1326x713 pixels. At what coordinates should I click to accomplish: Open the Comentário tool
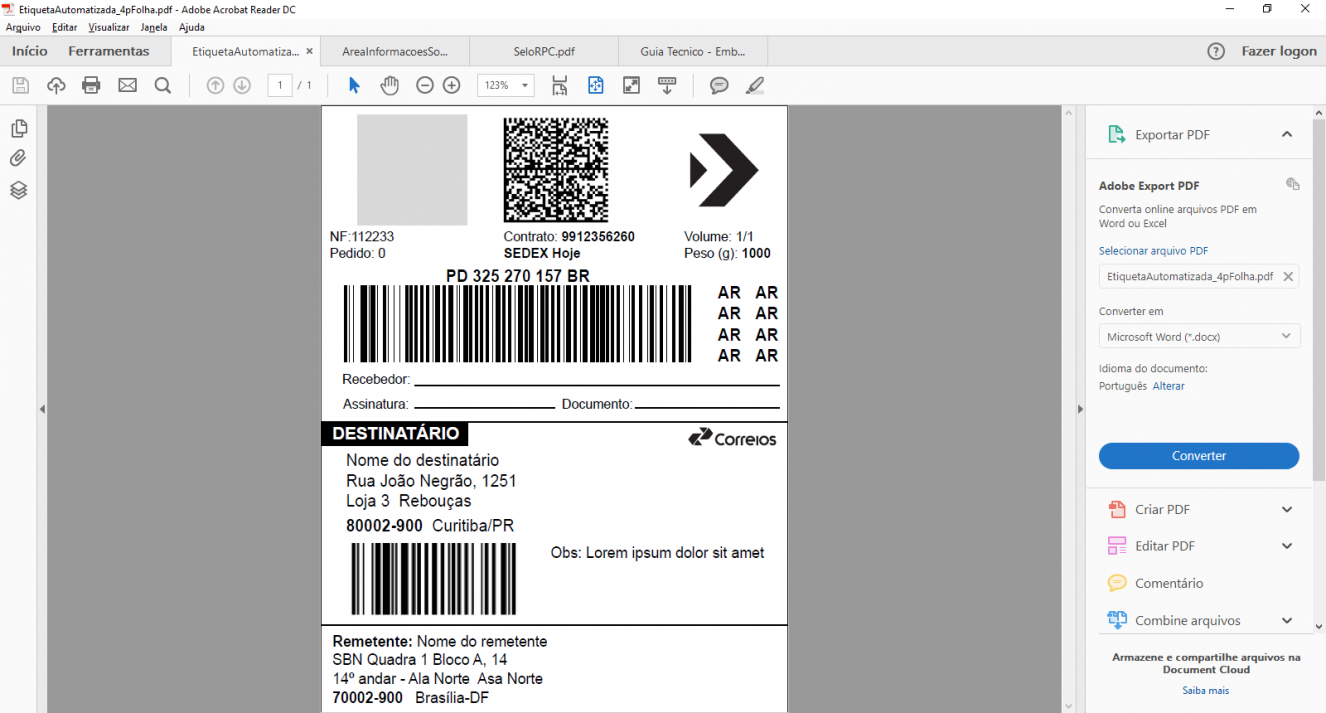[1169, 584]
